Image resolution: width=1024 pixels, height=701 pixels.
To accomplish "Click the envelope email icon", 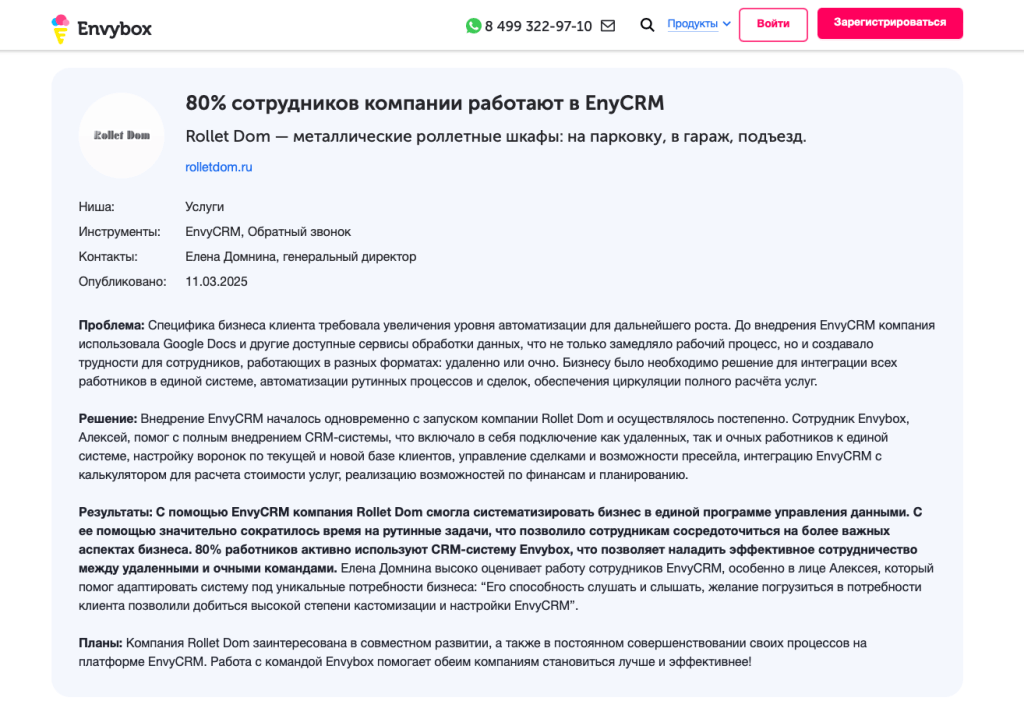I will 608,25.
